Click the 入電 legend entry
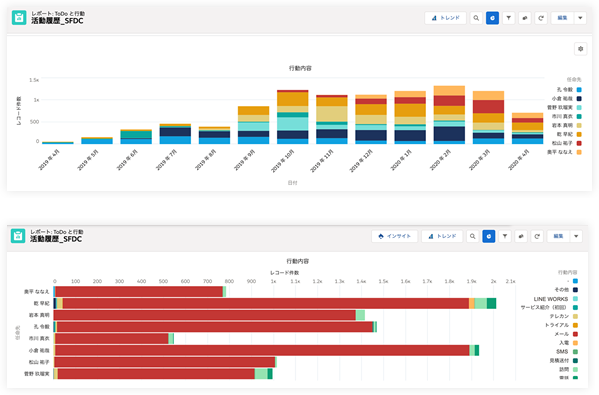Viewport: 599px width, 395px height. tap(568, 343)
